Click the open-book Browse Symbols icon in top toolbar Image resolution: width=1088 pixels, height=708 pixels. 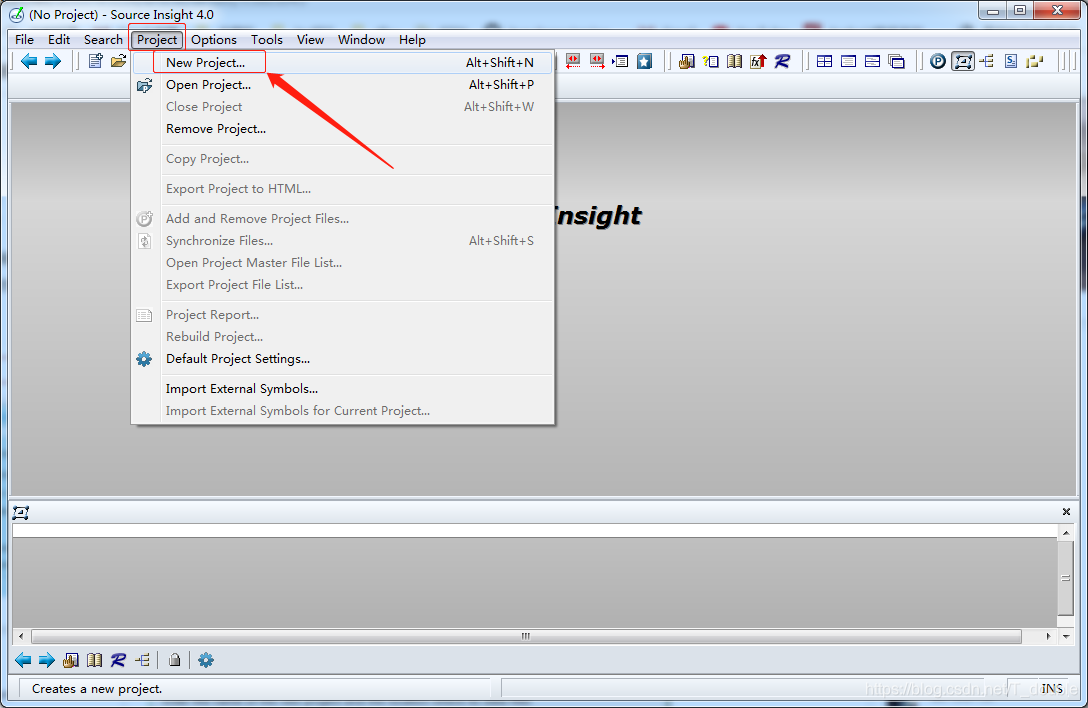point(734,61)
